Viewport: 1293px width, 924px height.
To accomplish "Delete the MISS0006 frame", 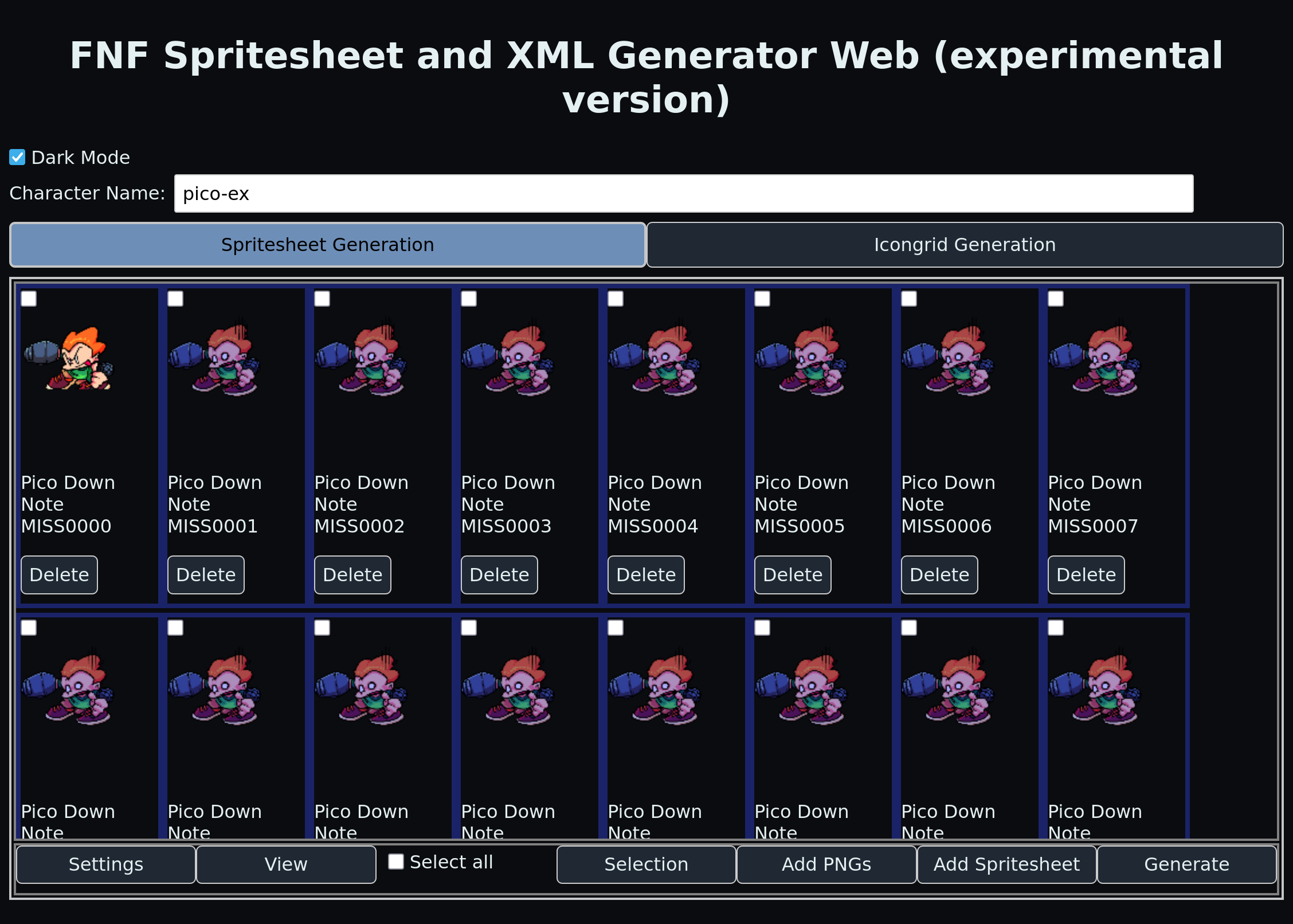I will [939, 575].
